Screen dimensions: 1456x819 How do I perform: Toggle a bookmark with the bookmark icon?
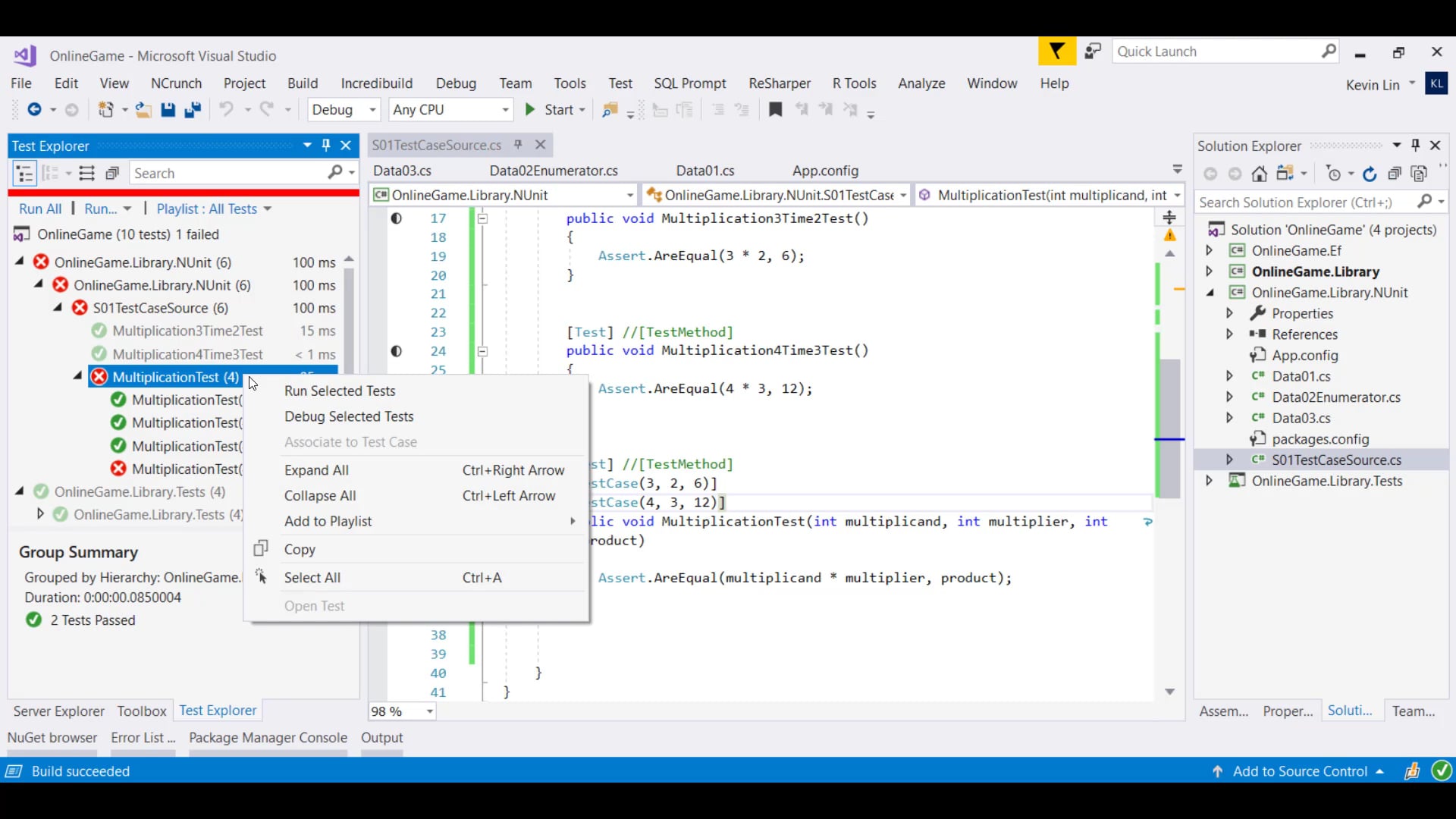[x=775, y=110]
